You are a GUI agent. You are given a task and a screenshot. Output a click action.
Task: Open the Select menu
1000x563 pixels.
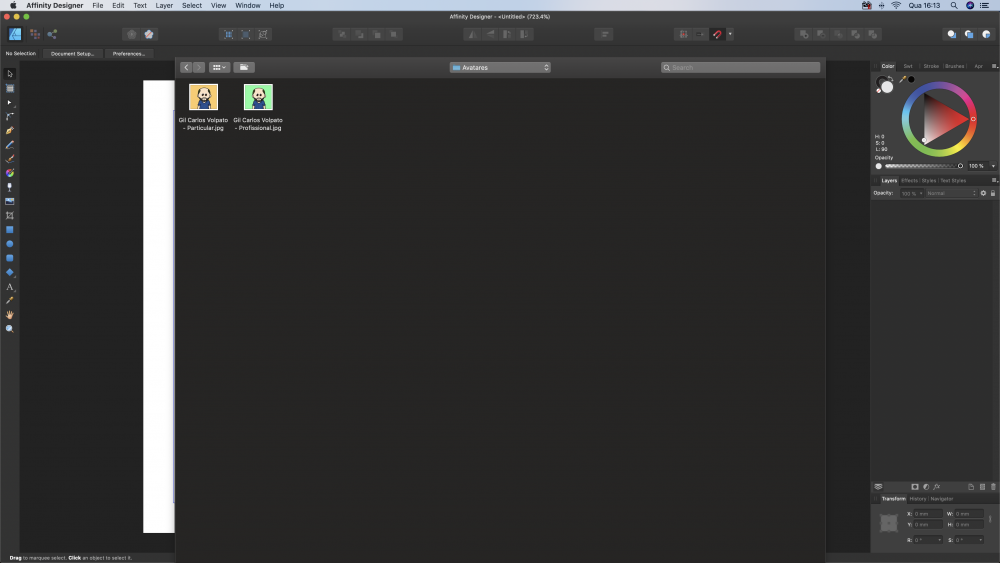192,5
